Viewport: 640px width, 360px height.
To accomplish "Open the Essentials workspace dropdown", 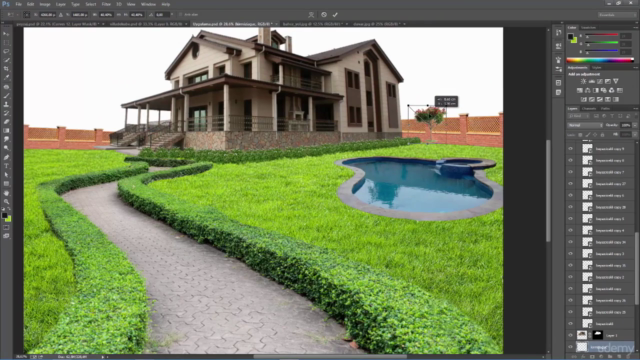I will click(x=617, y=15).
